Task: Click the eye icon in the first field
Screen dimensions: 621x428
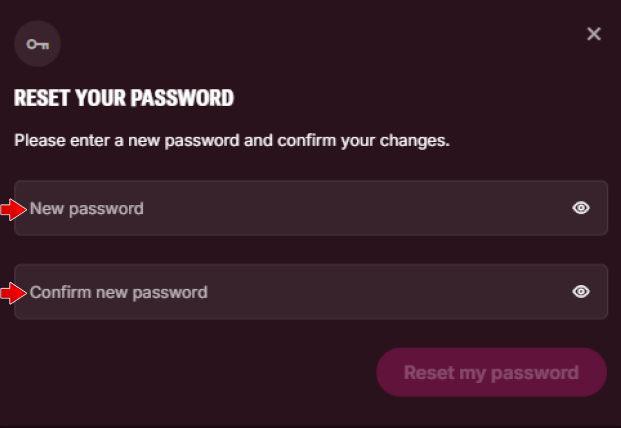Action: click(581, 208)
